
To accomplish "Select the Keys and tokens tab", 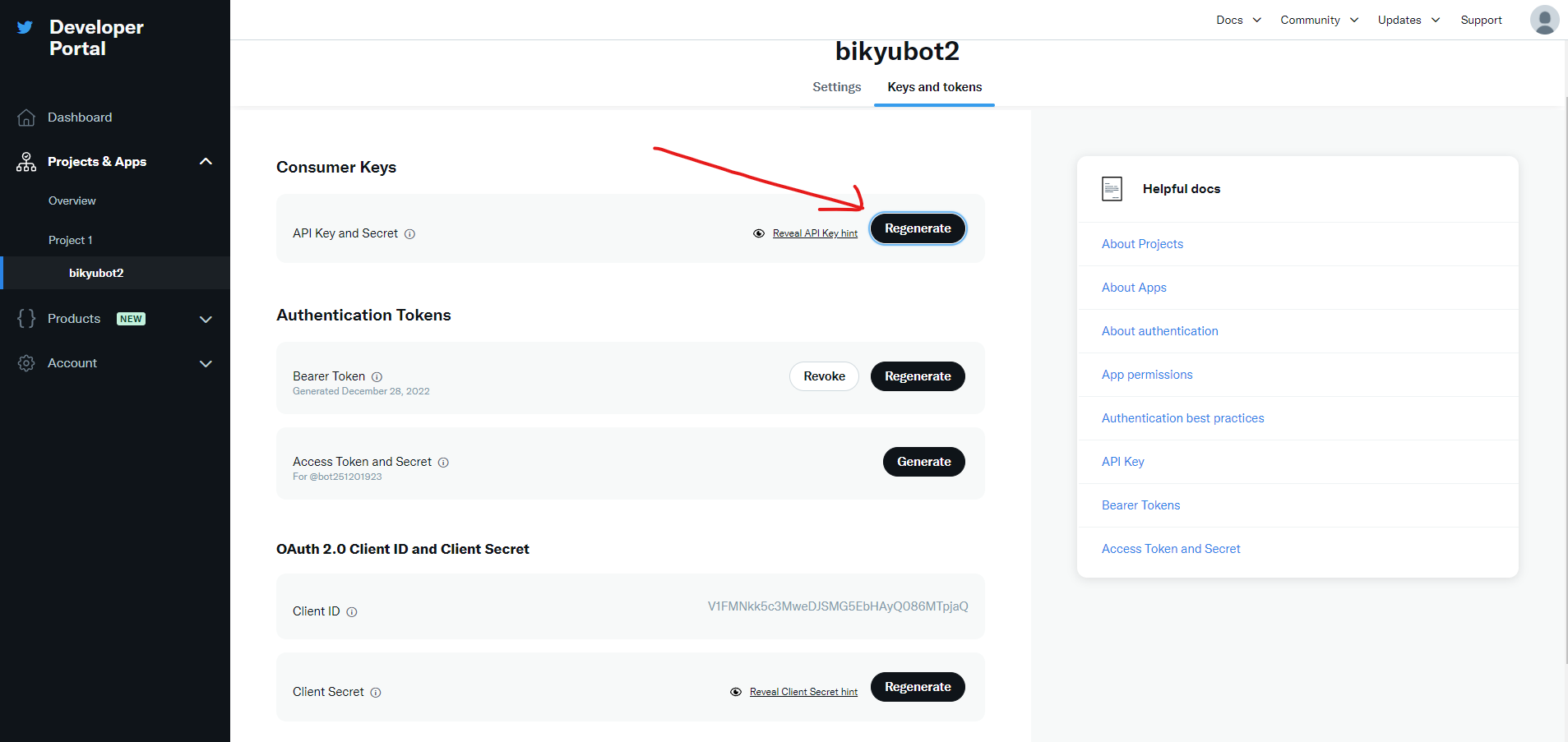I will (934, 87).
